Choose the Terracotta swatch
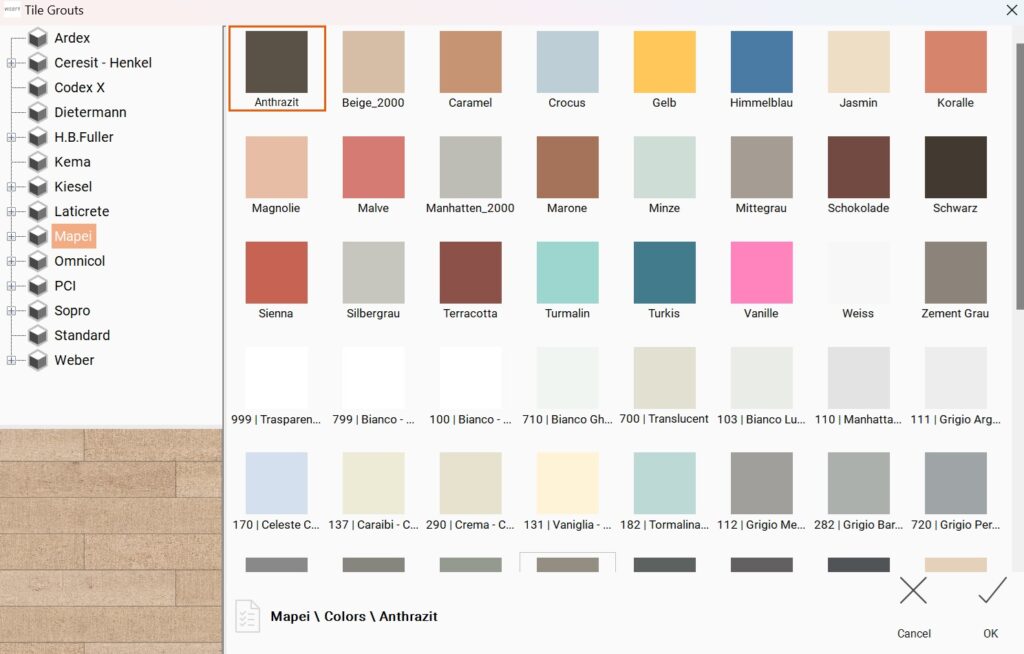 470,272
